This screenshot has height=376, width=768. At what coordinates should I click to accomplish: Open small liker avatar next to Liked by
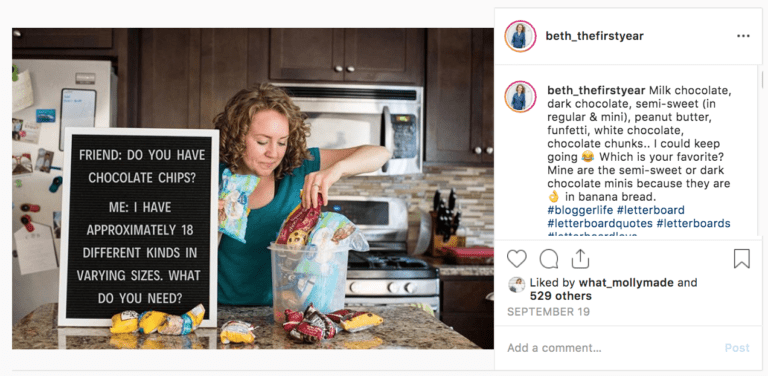tap(516, 284)
